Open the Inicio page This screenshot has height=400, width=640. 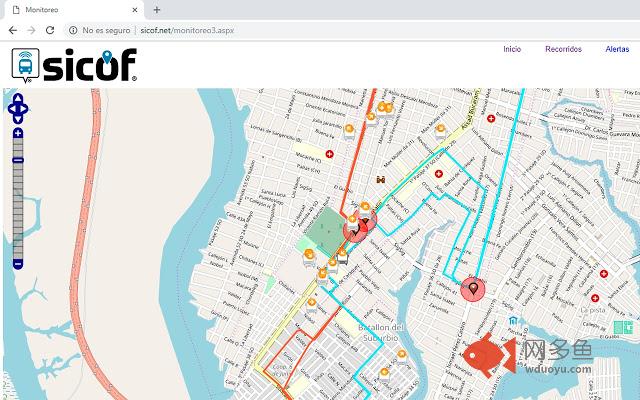point(512,49)
